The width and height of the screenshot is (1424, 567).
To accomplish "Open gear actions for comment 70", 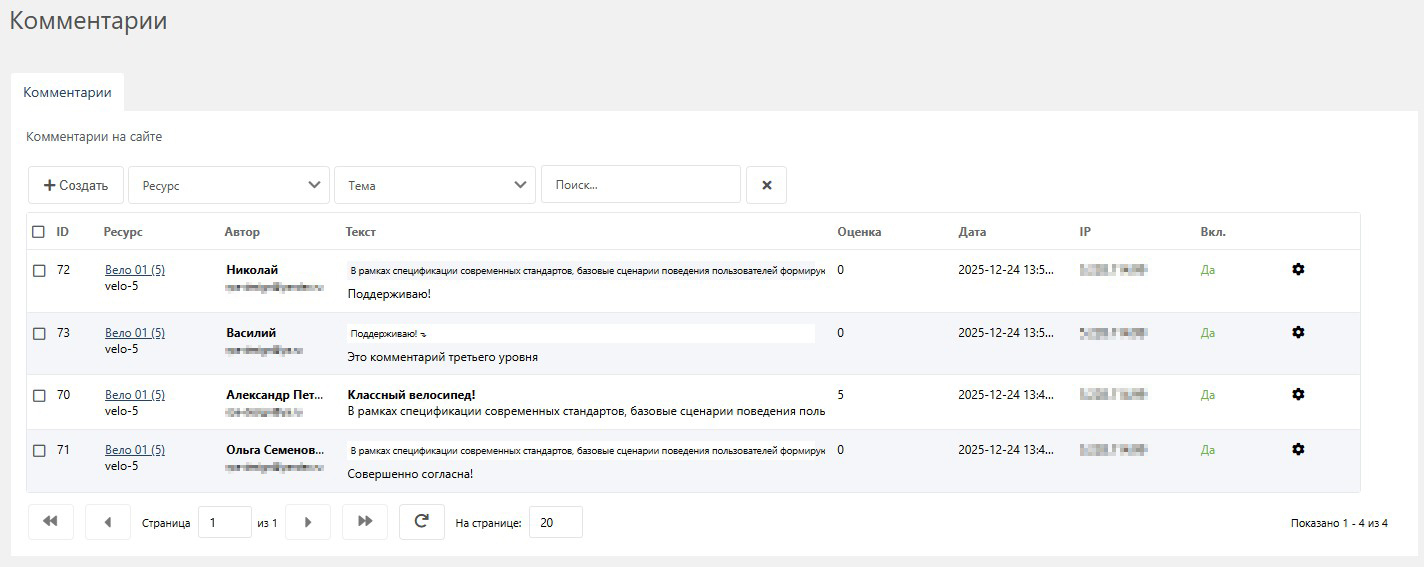I will [1298, 394].
